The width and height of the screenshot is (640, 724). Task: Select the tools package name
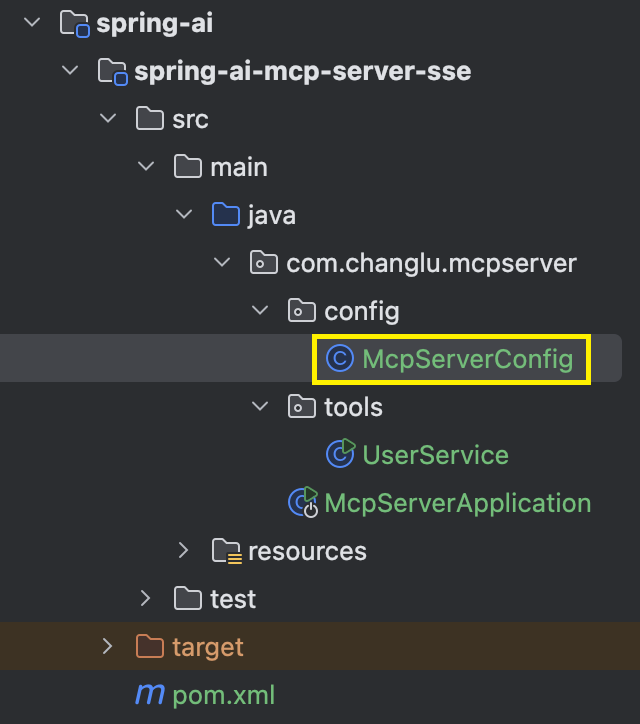tap(353, 407)
